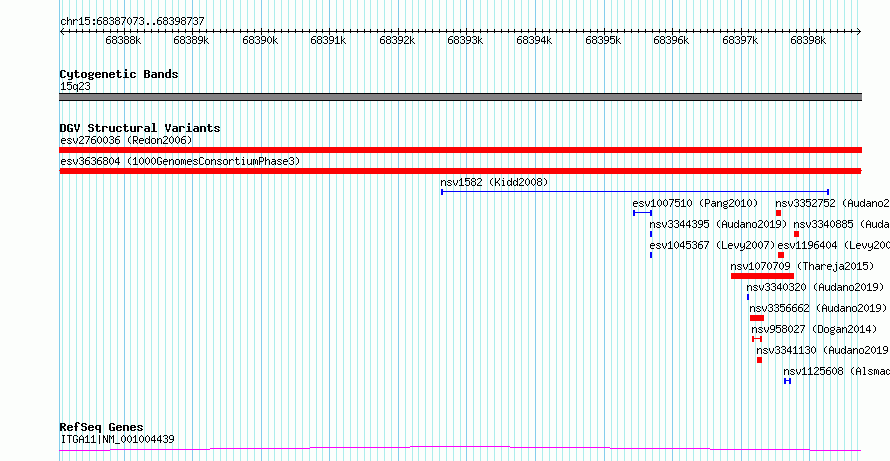Screen dimensions: 890x461
Task: Open the esv2760036 (Redon2006) variant label
Action: pyautogui.click(x=126, y=140)
